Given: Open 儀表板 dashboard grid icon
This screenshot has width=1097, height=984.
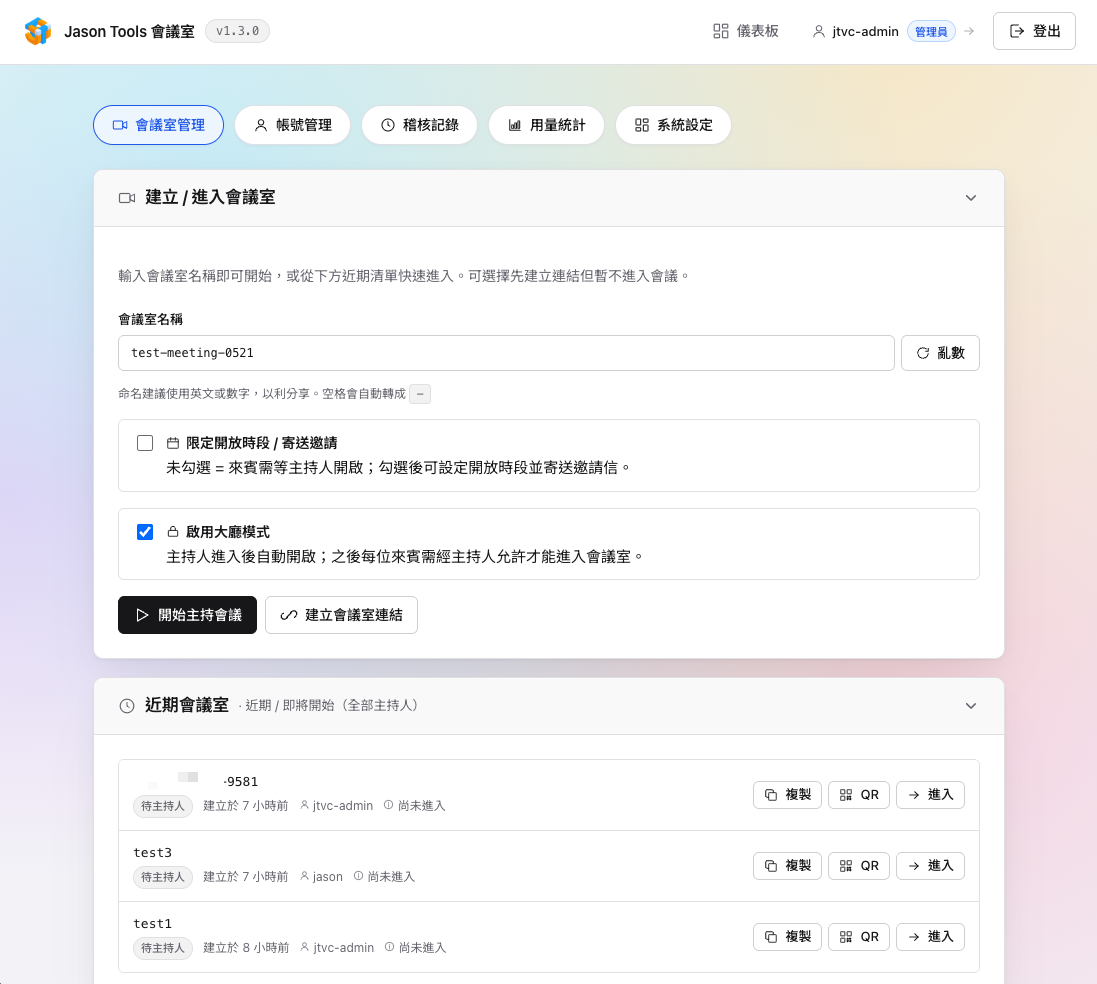Looking at the screenshot, I should coord(721,31).
